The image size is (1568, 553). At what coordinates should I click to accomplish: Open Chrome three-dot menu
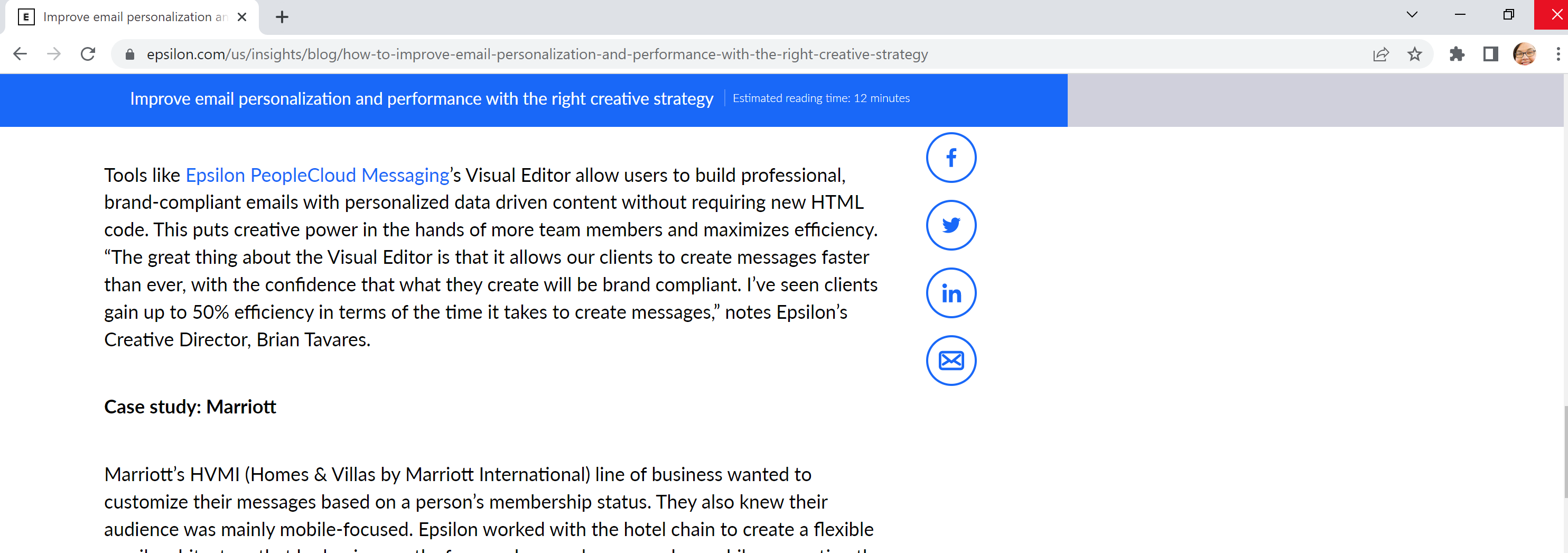(1557, 54)
